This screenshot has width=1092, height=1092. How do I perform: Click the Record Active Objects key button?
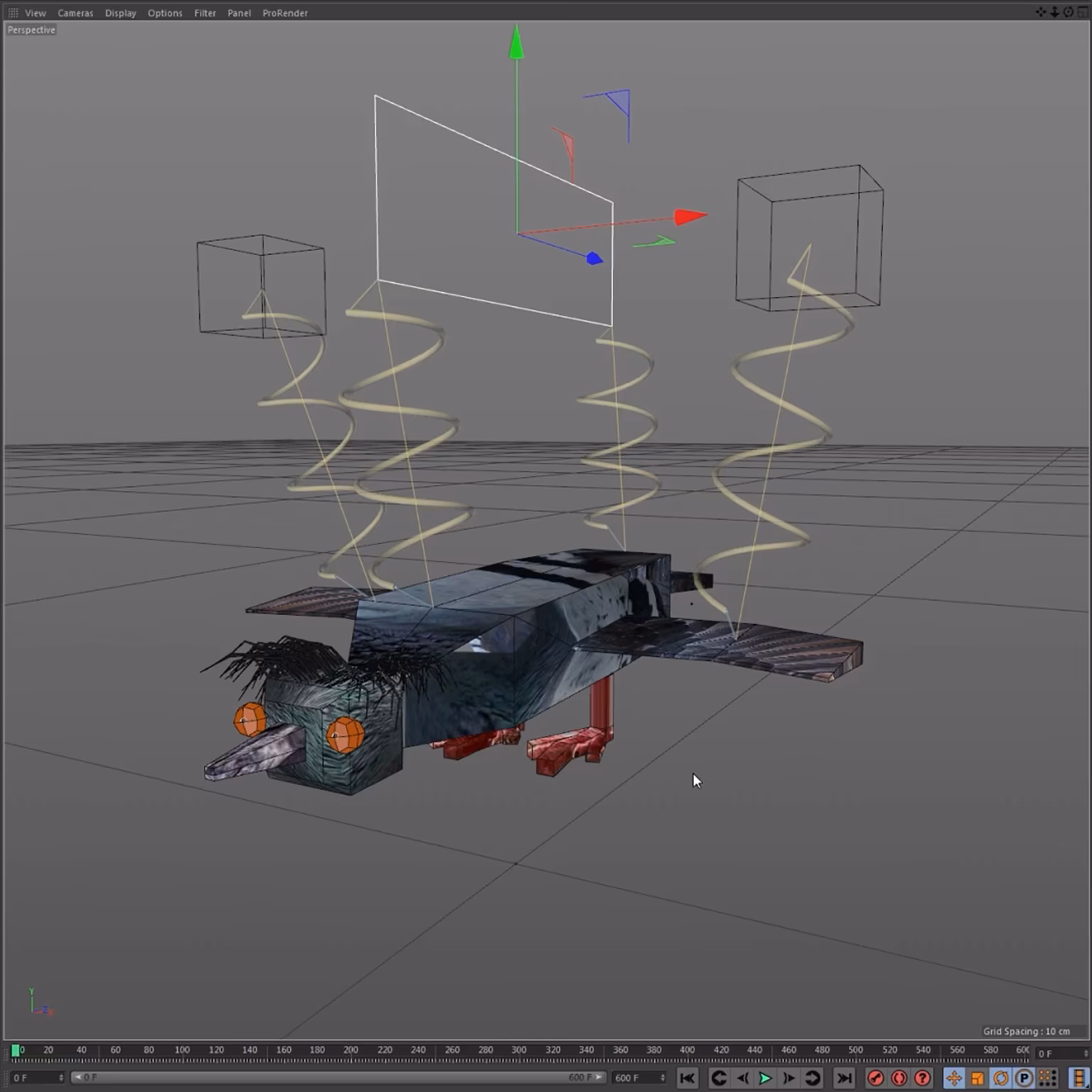pos(875,1078)
